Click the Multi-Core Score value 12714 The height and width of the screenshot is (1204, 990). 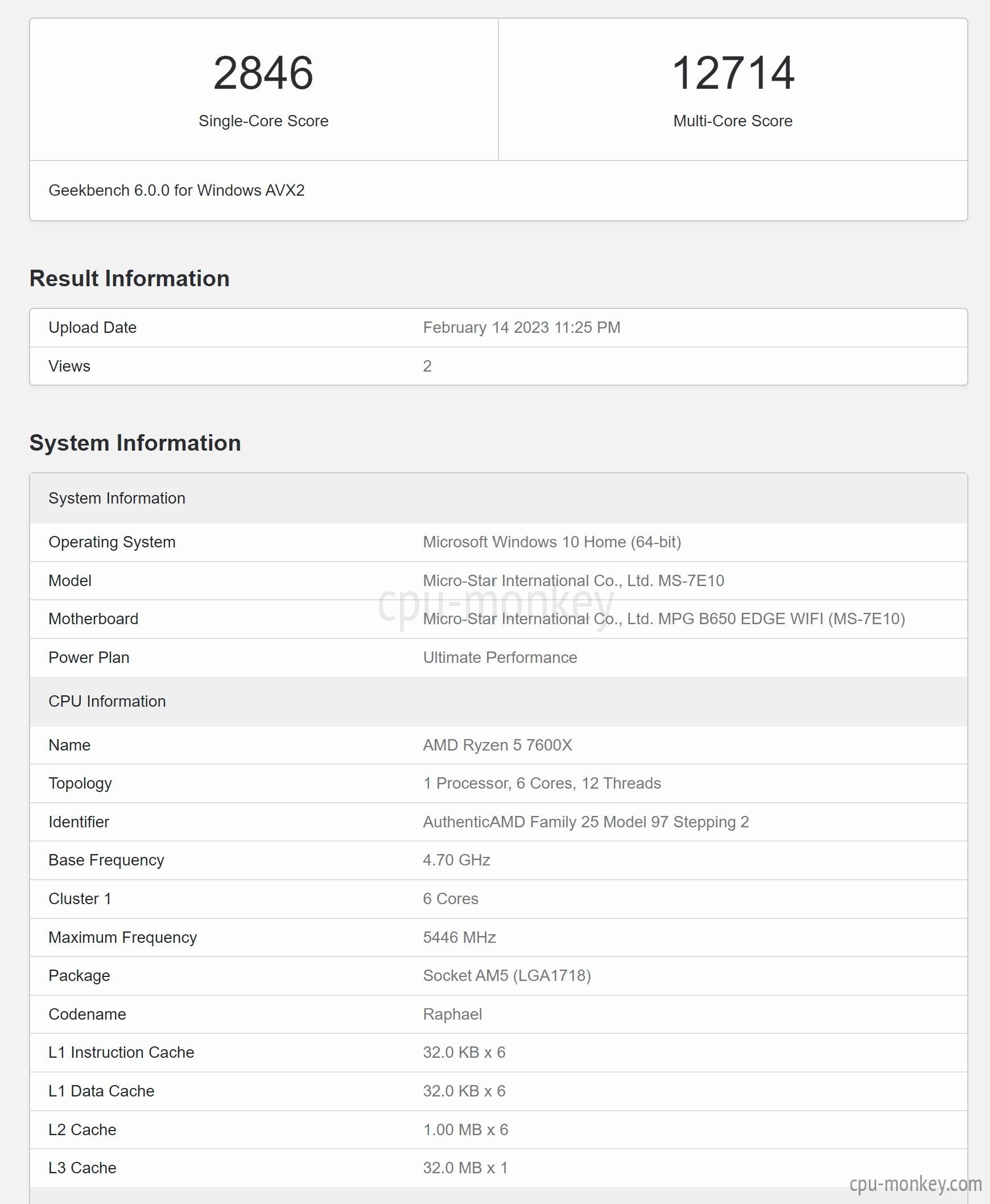pos(733,73)
